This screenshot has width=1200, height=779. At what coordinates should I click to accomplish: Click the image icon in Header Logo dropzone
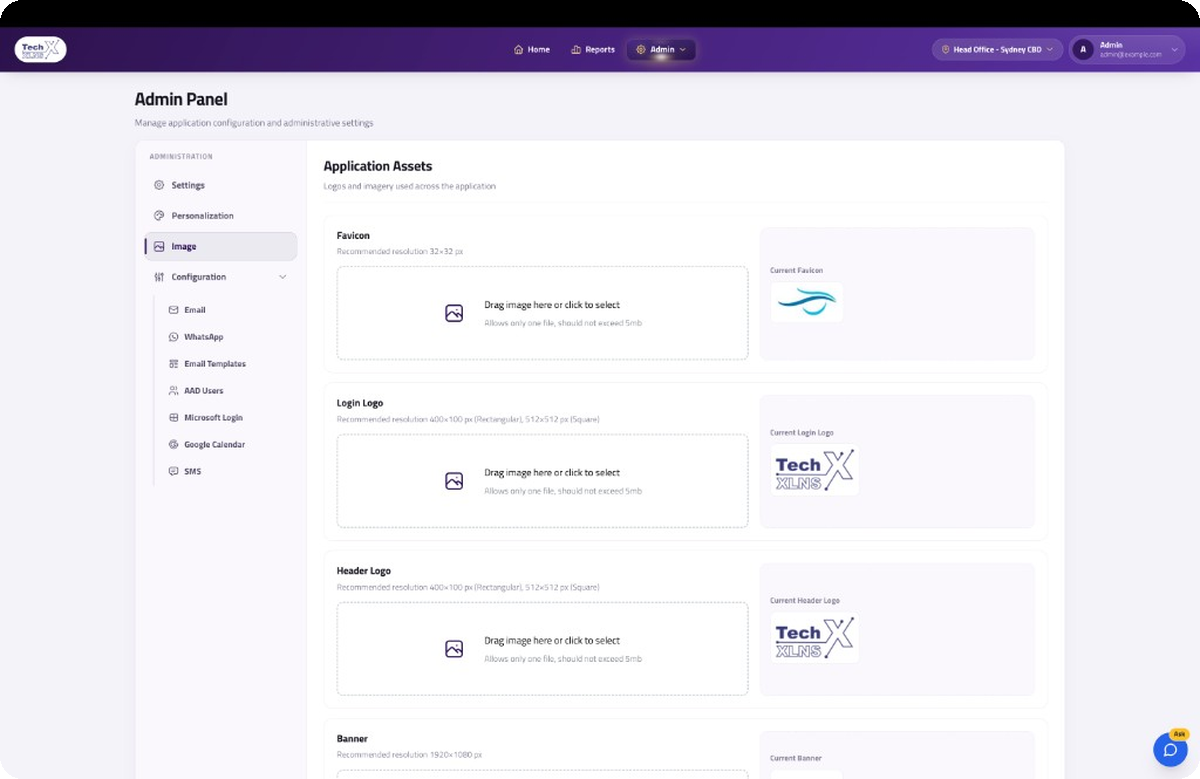coord(454,649)
